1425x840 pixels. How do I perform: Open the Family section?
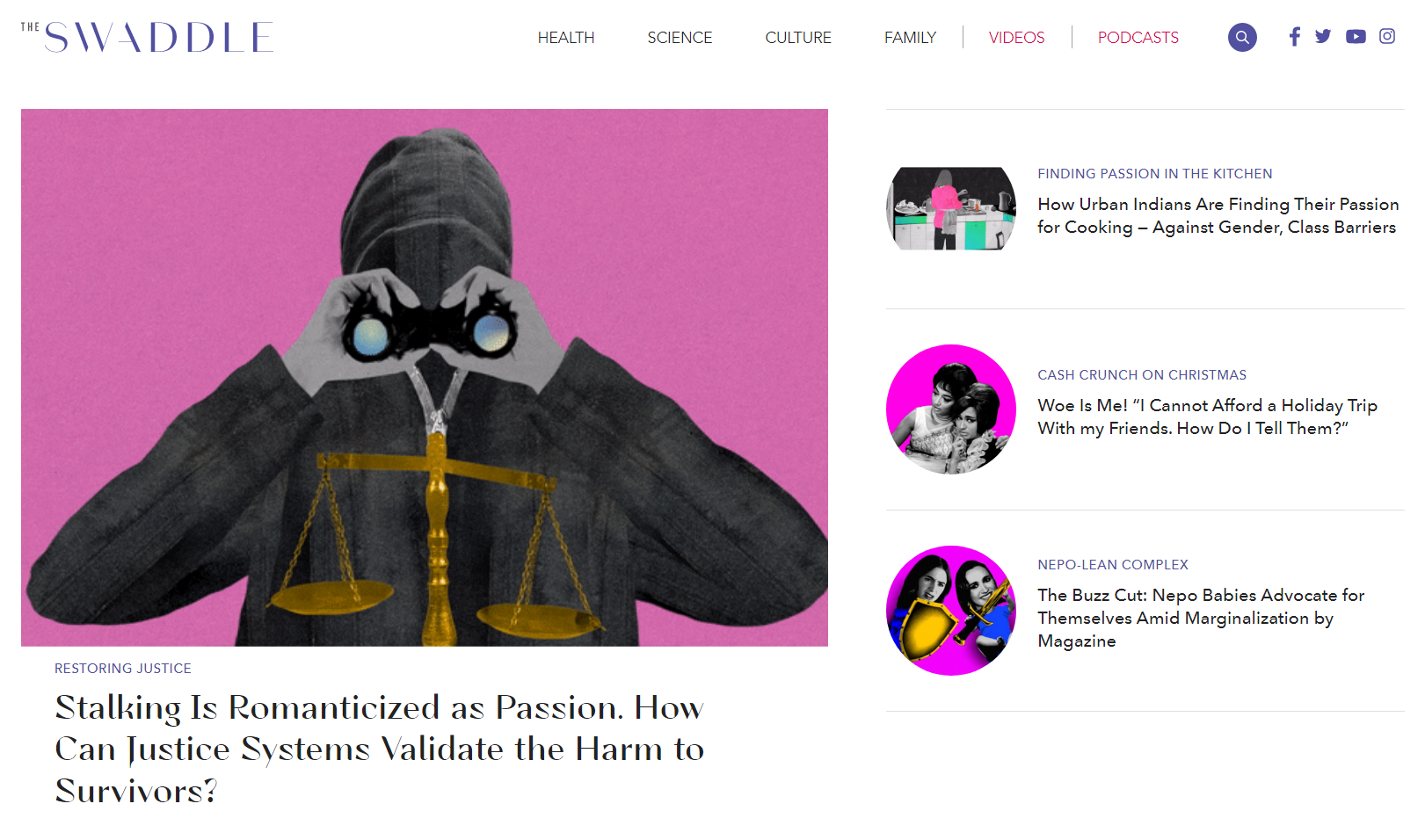point(910,38)
